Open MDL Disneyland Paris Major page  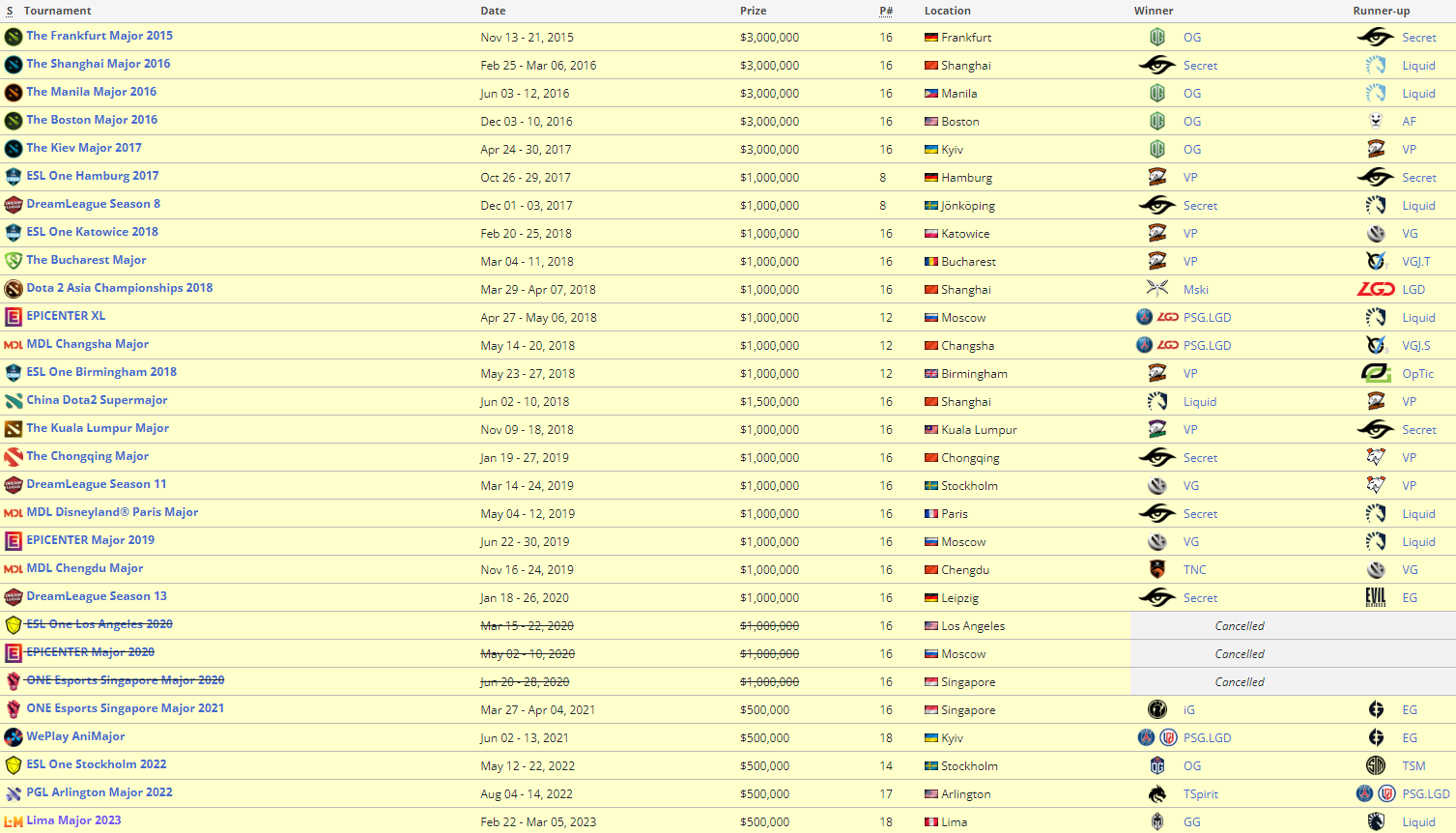click(112, 512)
